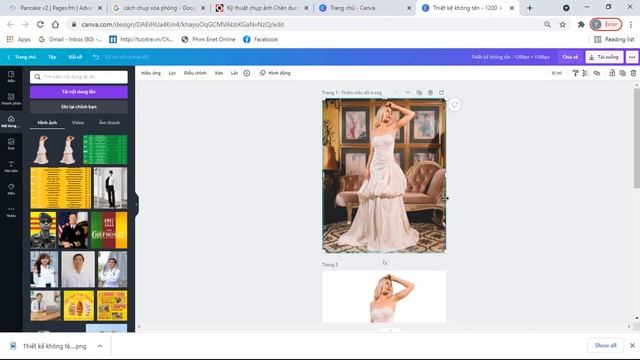This screenshot has width=640, height=360.
Task: Select the man in suit thumbnail
Action: click(x=110, y=188)
